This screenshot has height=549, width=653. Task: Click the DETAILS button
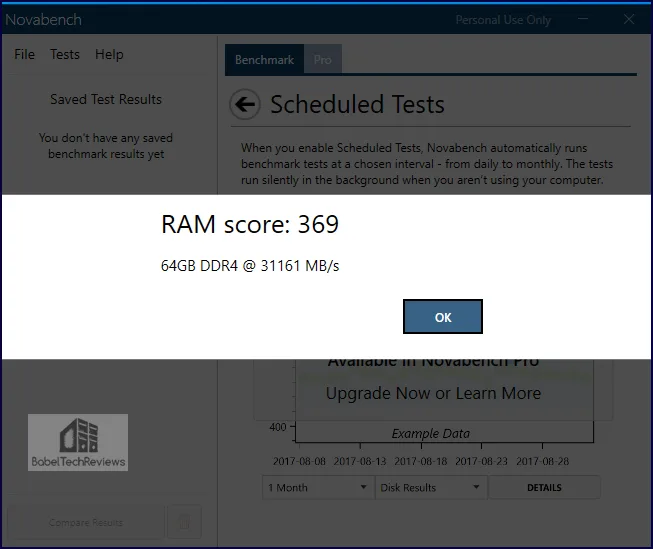(544, 487)
